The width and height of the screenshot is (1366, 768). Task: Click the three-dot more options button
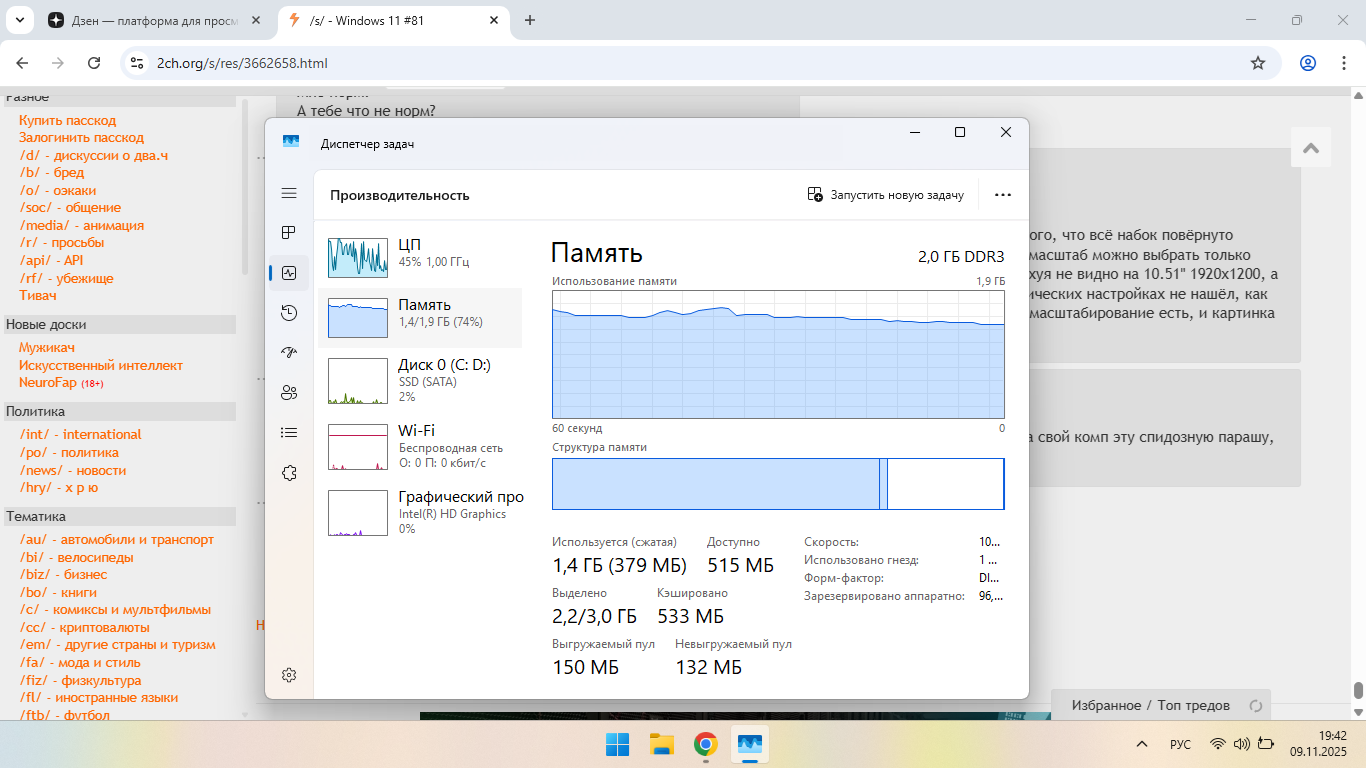click(x=1003, y=195)
